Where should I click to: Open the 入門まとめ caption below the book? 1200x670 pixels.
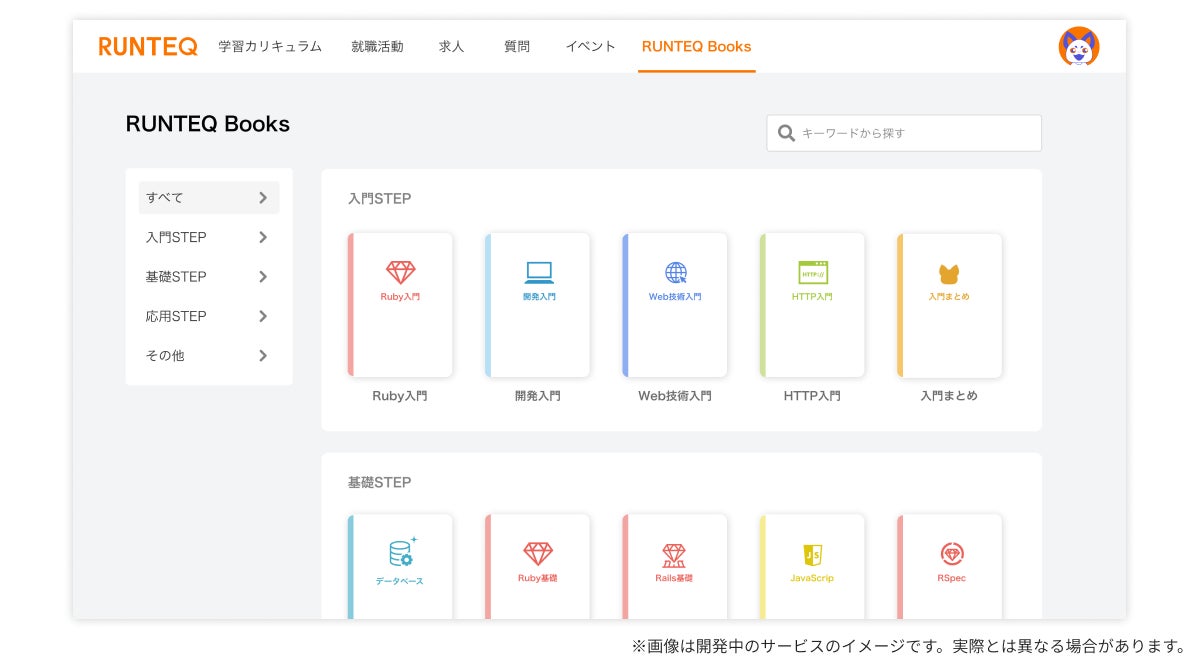[x=949, y=396]
